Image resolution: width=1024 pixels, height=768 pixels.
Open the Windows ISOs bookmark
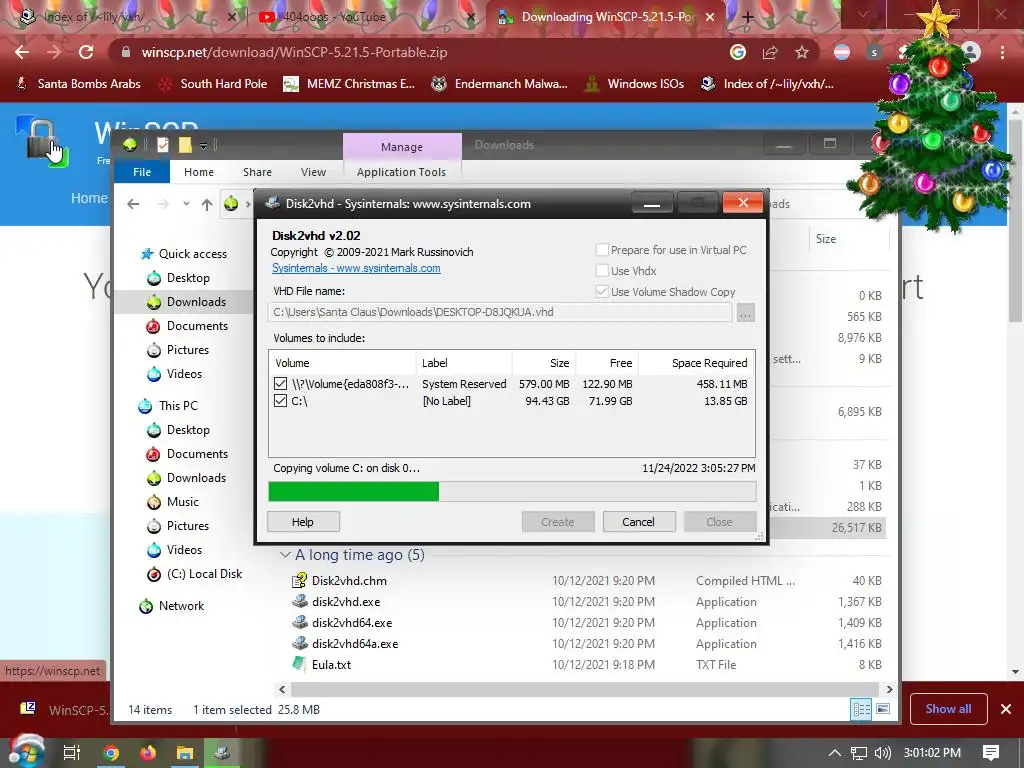633,84
